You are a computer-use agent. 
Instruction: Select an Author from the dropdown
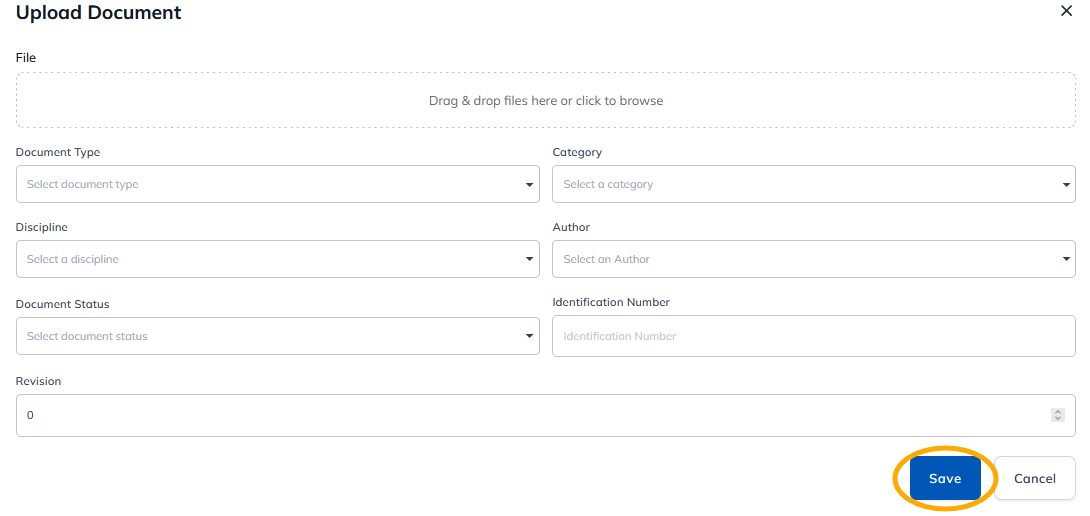coord(813,259)
